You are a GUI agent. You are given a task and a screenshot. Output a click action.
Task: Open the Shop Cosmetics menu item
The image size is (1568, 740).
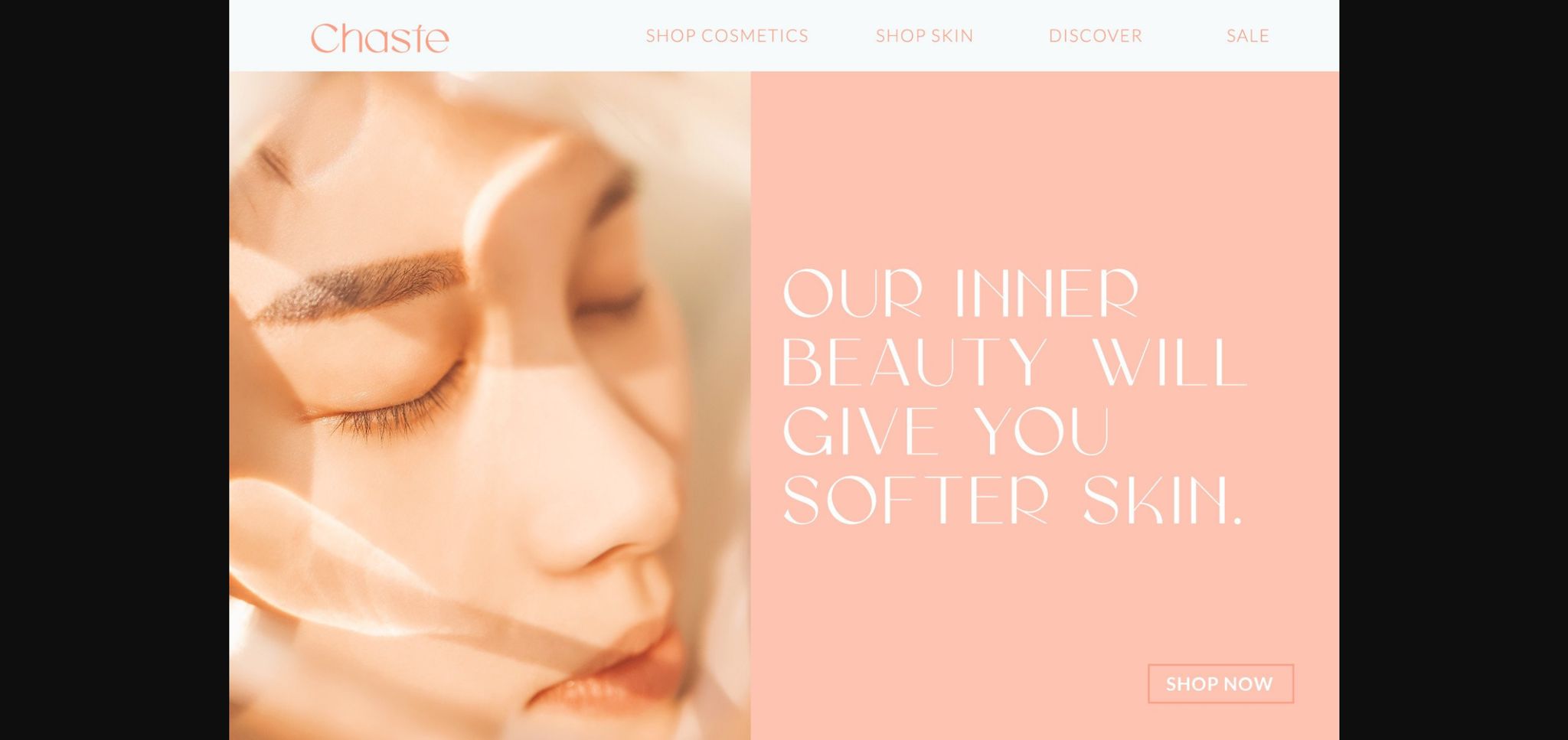tap(727, 36)
